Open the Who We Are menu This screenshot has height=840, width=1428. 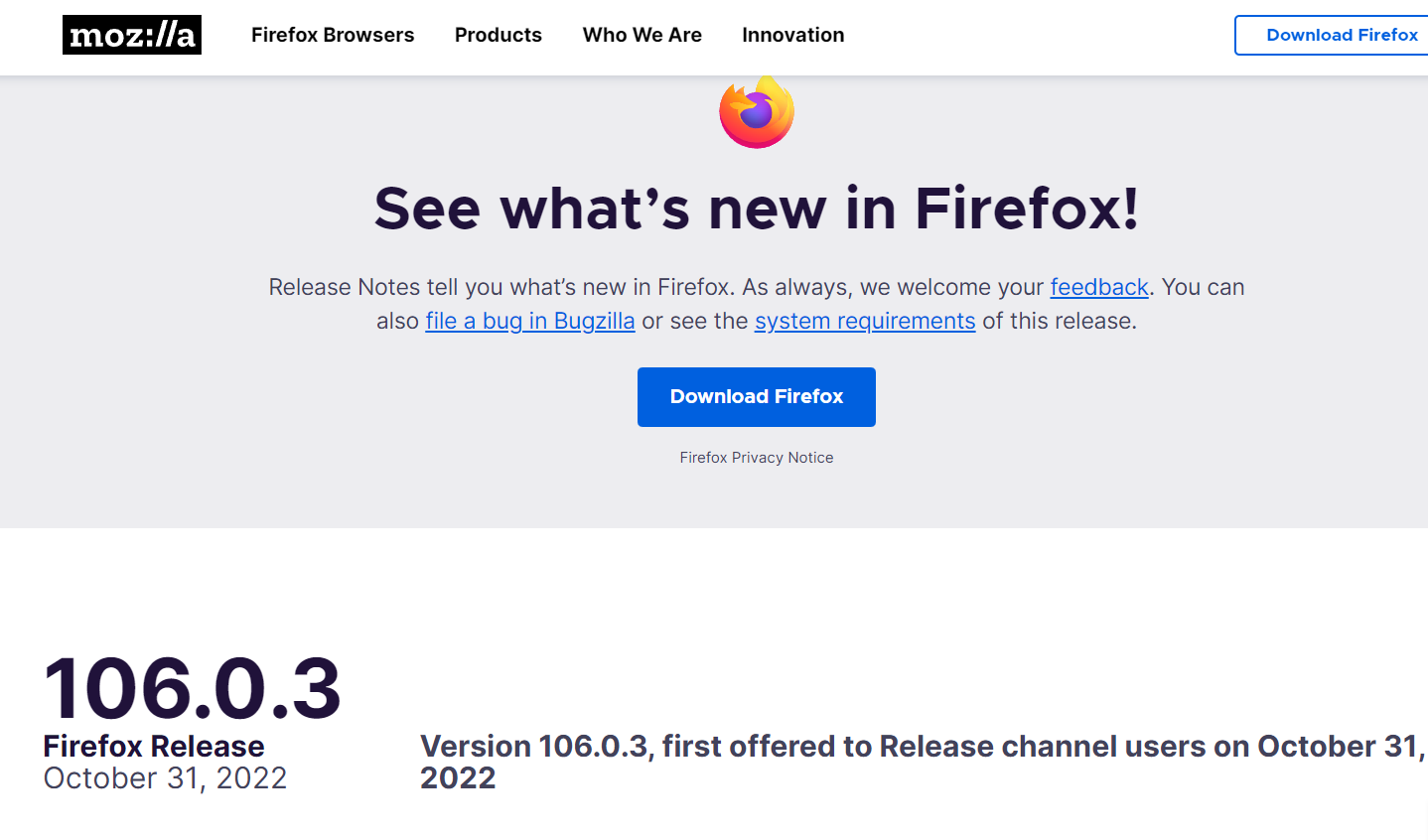pyautogui.click(x=643, y=35)
